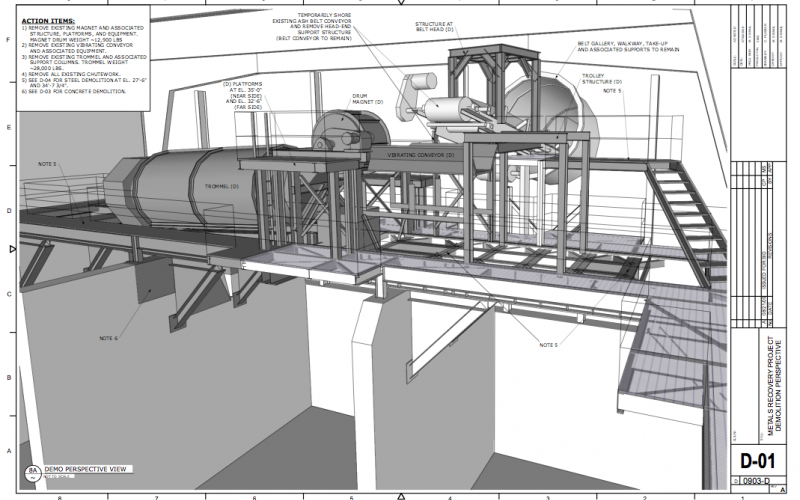Select the NOTE 6 annotation
The image size is (800, 500).
(109, 337)
